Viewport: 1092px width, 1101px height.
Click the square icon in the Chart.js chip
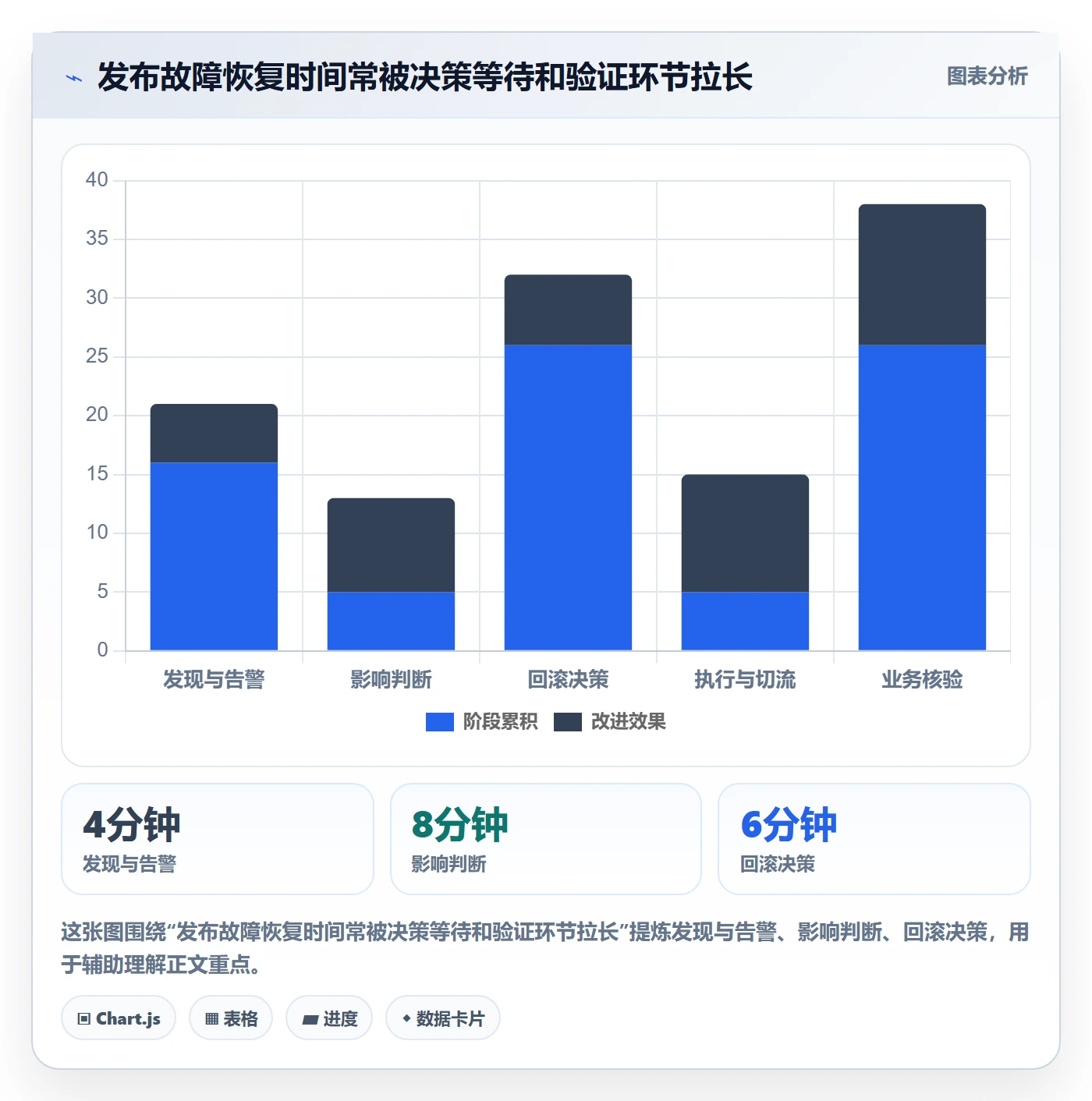coord(84,1019)
